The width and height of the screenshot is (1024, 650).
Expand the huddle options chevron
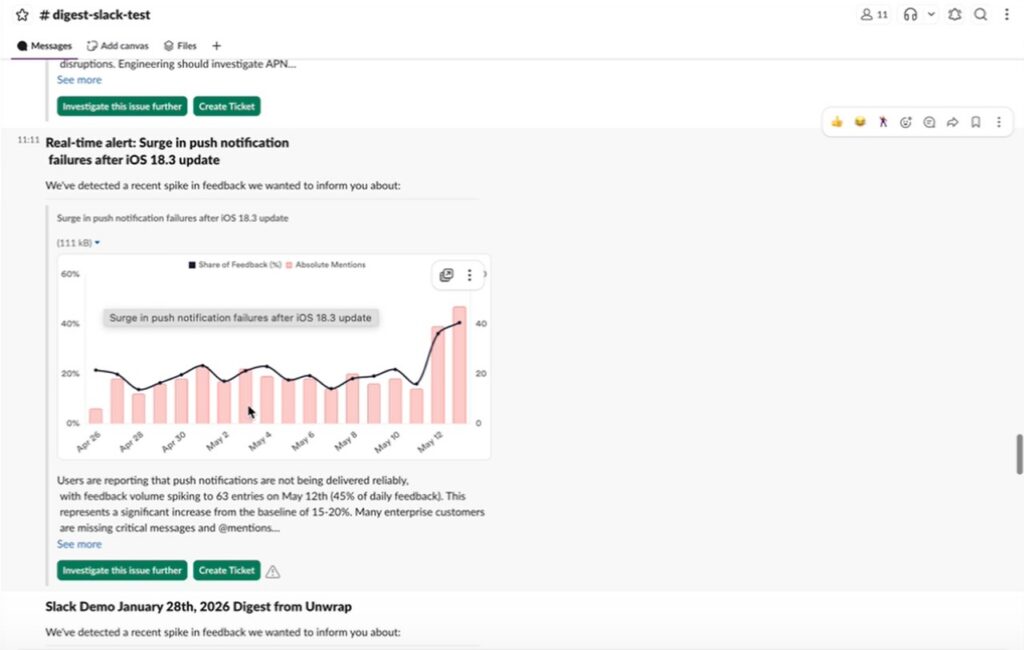coord(932,14)
